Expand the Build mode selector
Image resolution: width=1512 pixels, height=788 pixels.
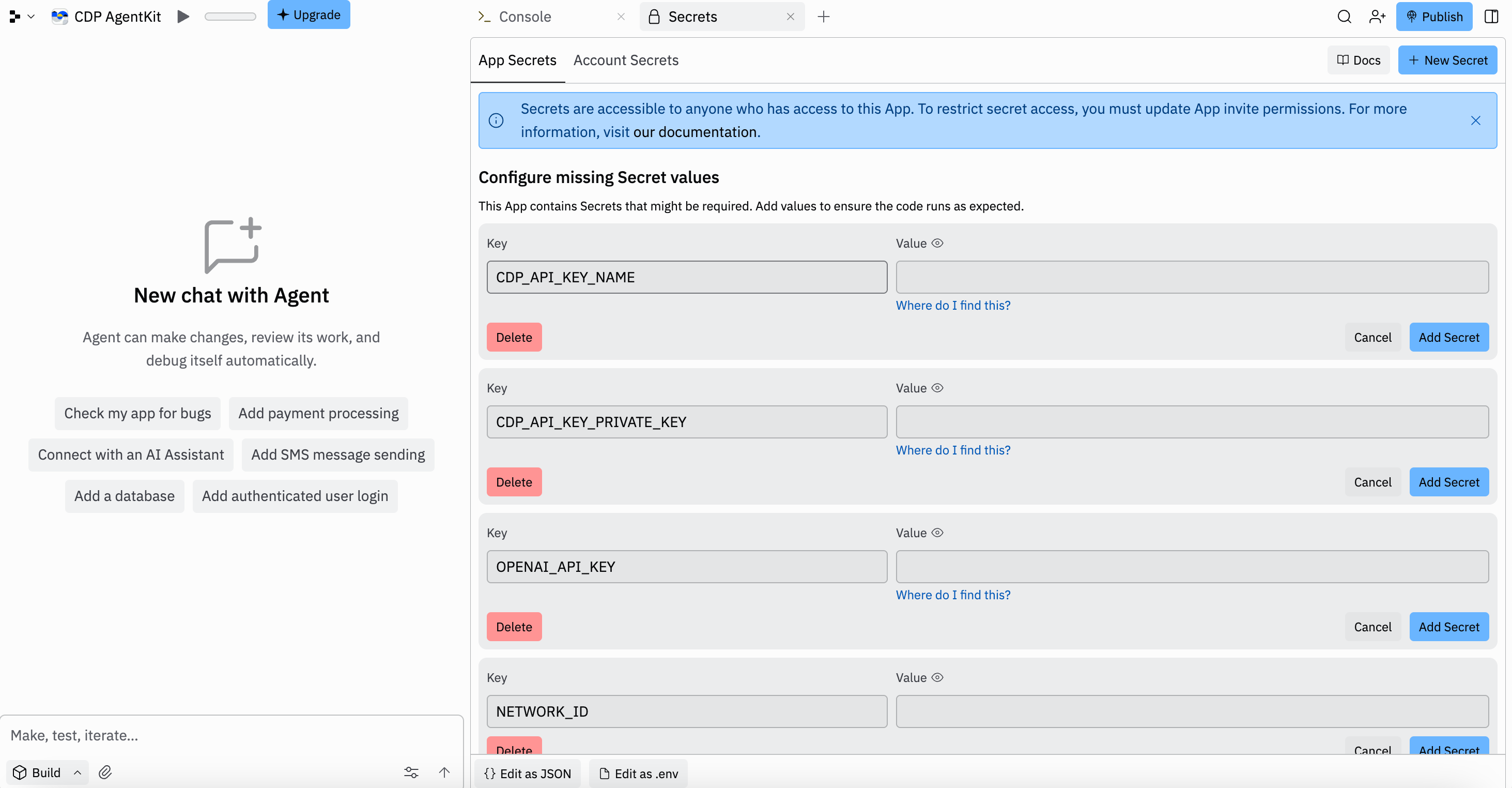tap(47, 772)
